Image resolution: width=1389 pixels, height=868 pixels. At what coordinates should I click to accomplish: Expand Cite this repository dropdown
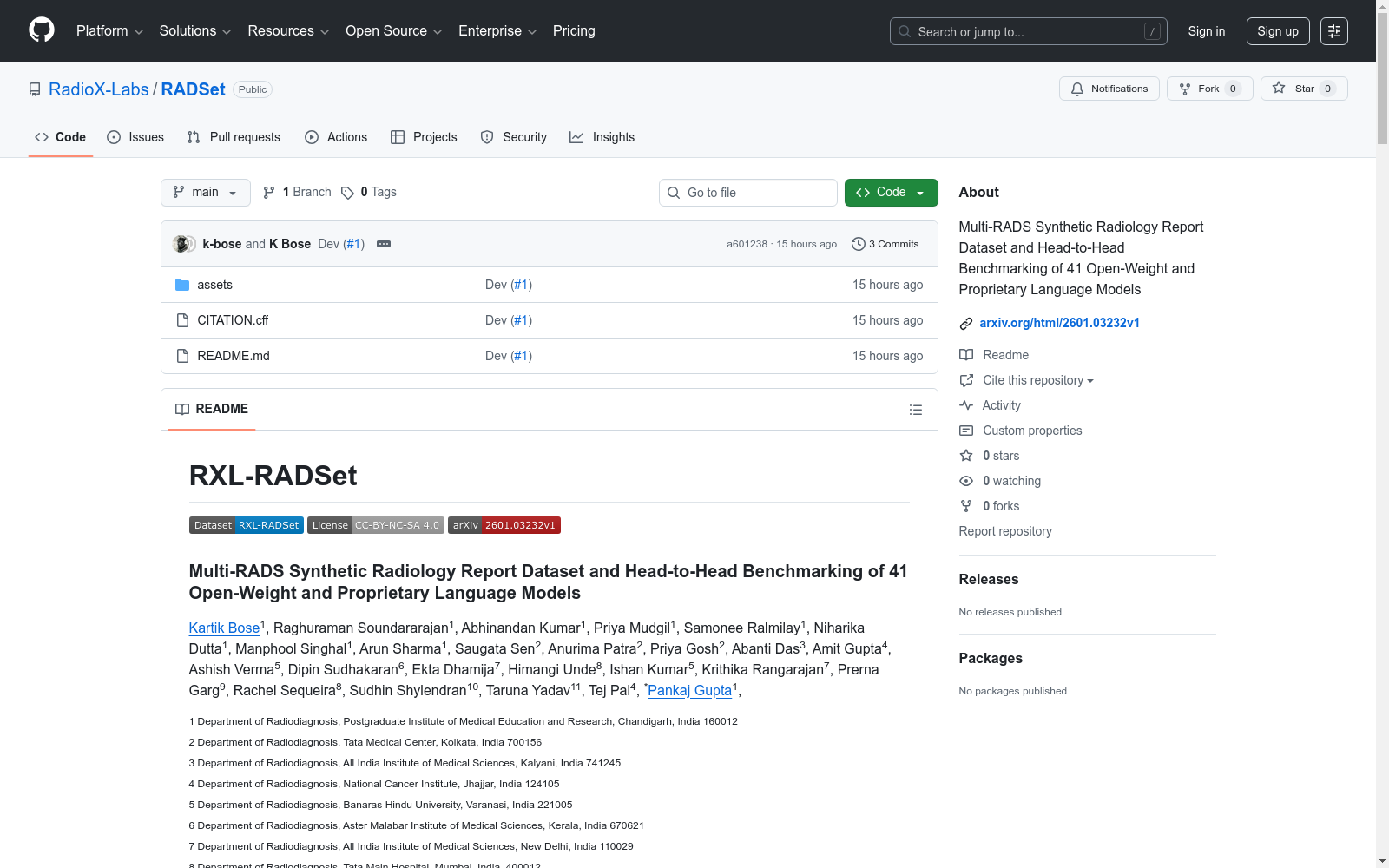click(1038, 380)
